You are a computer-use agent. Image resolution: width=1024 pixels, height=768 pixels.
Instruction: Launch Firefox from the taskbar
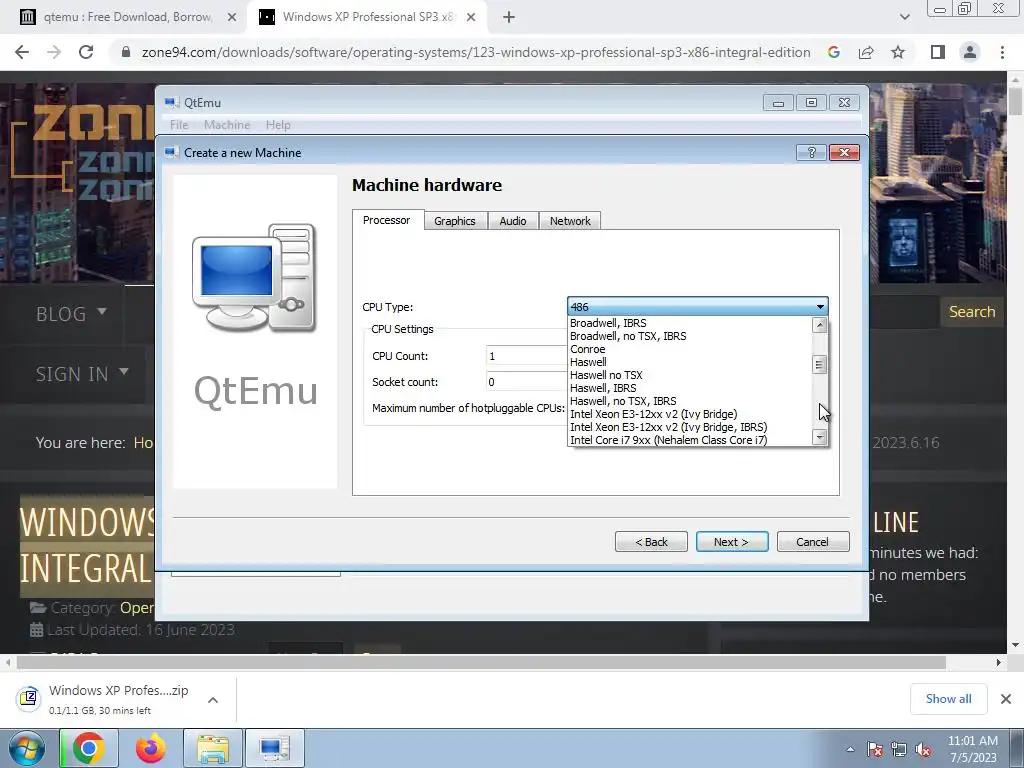151,748
